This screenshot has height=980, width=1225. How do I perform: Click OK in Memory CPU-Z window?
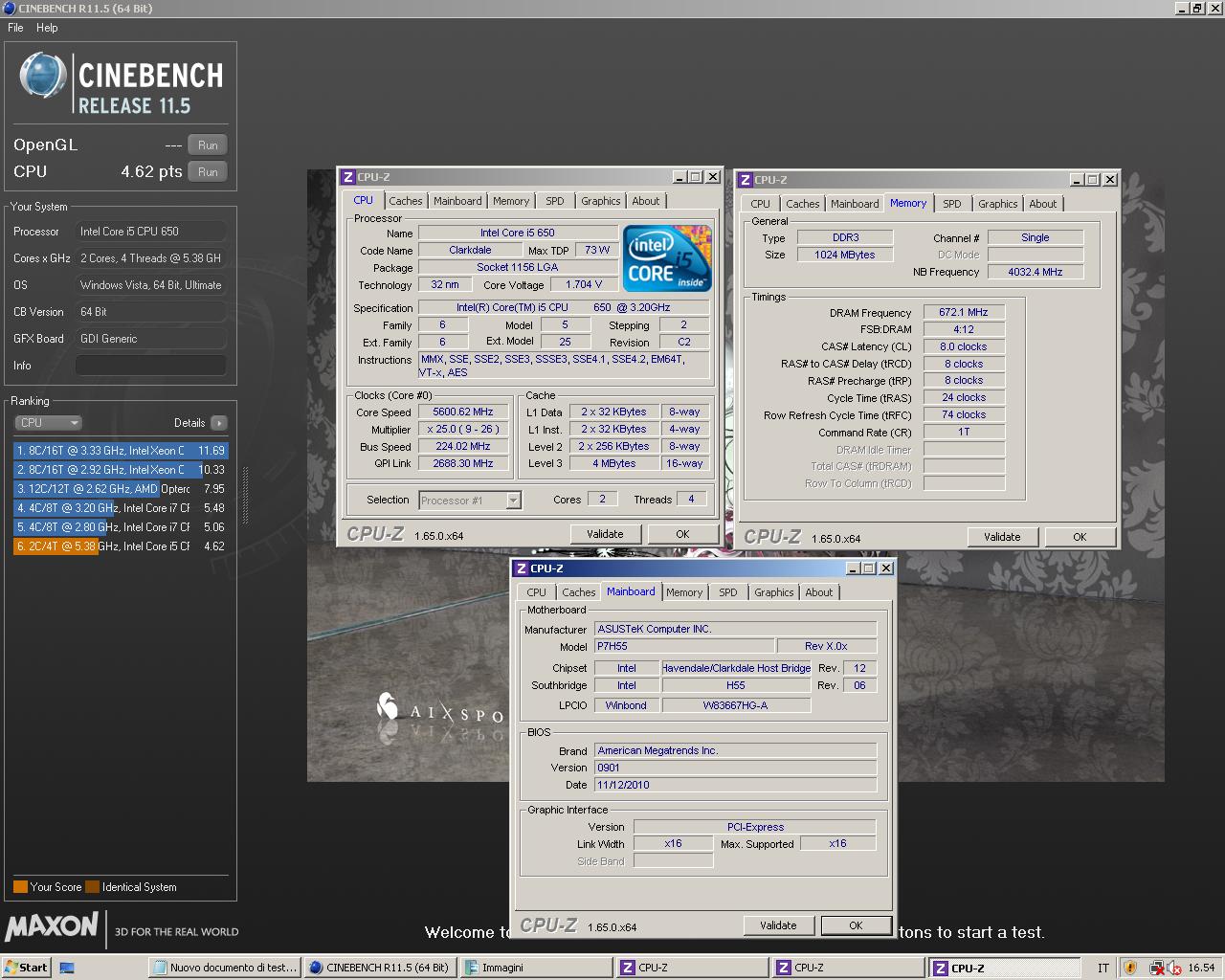(1080, 537)
